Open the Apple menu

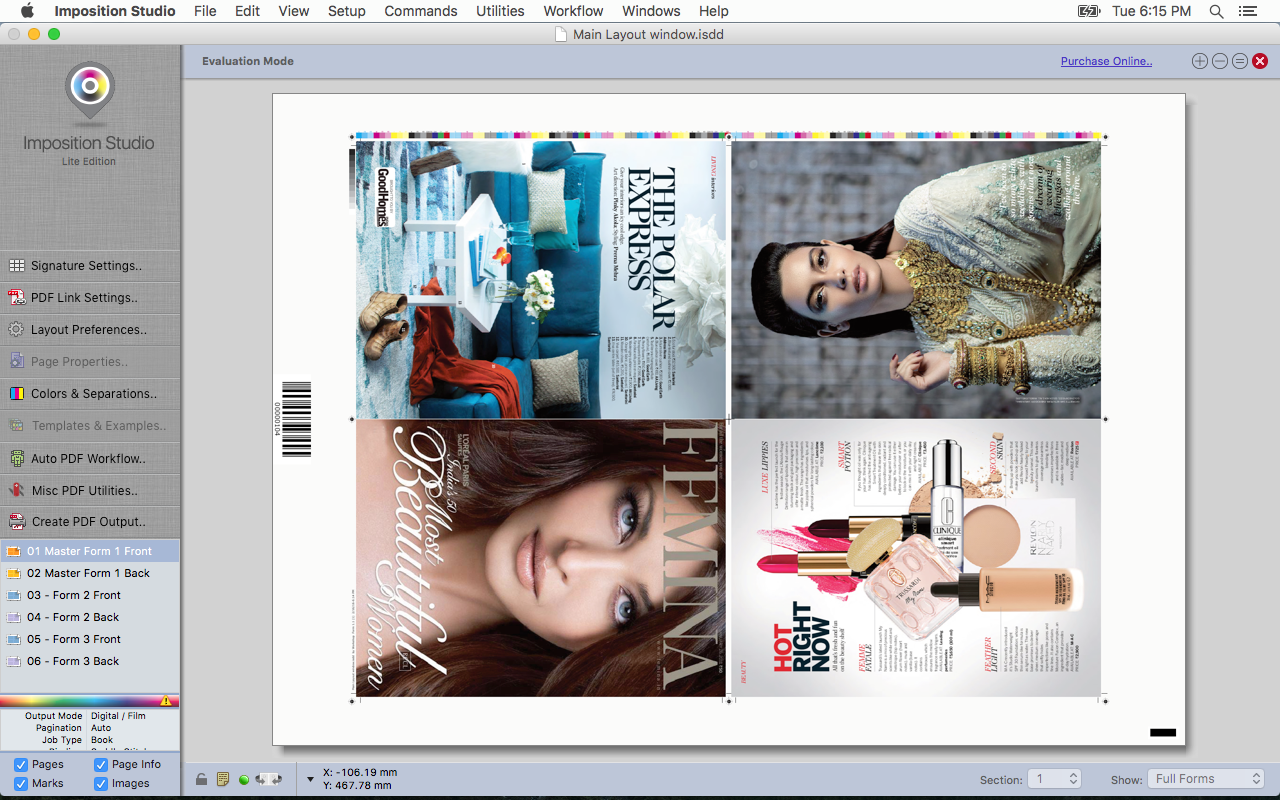[x=27, y=11]
